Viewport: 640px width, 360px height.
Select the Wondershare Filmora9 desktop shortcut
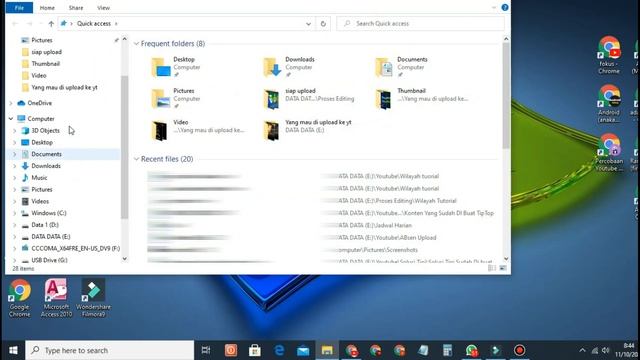pos(93,298)
